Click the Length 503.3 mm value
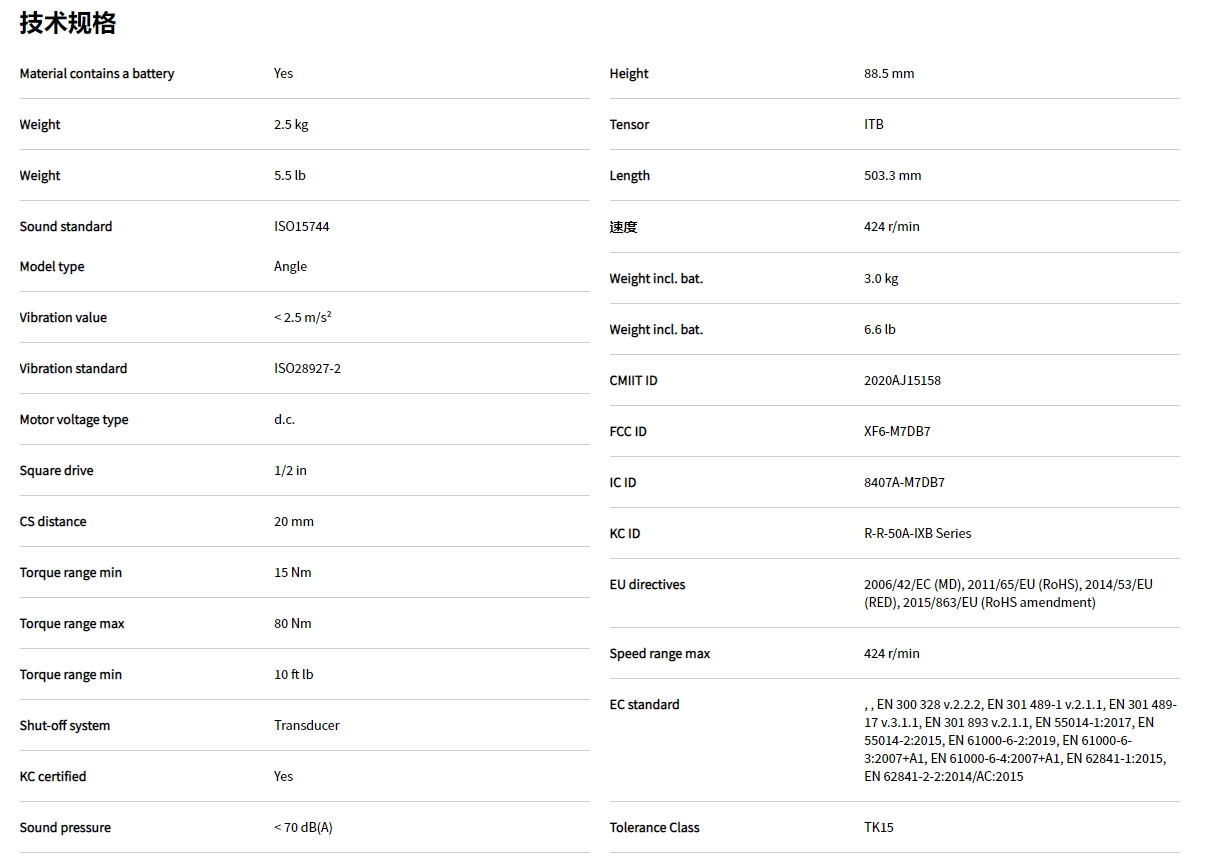The height and width of the screenshot is (859, 1226). click(892, 176)
